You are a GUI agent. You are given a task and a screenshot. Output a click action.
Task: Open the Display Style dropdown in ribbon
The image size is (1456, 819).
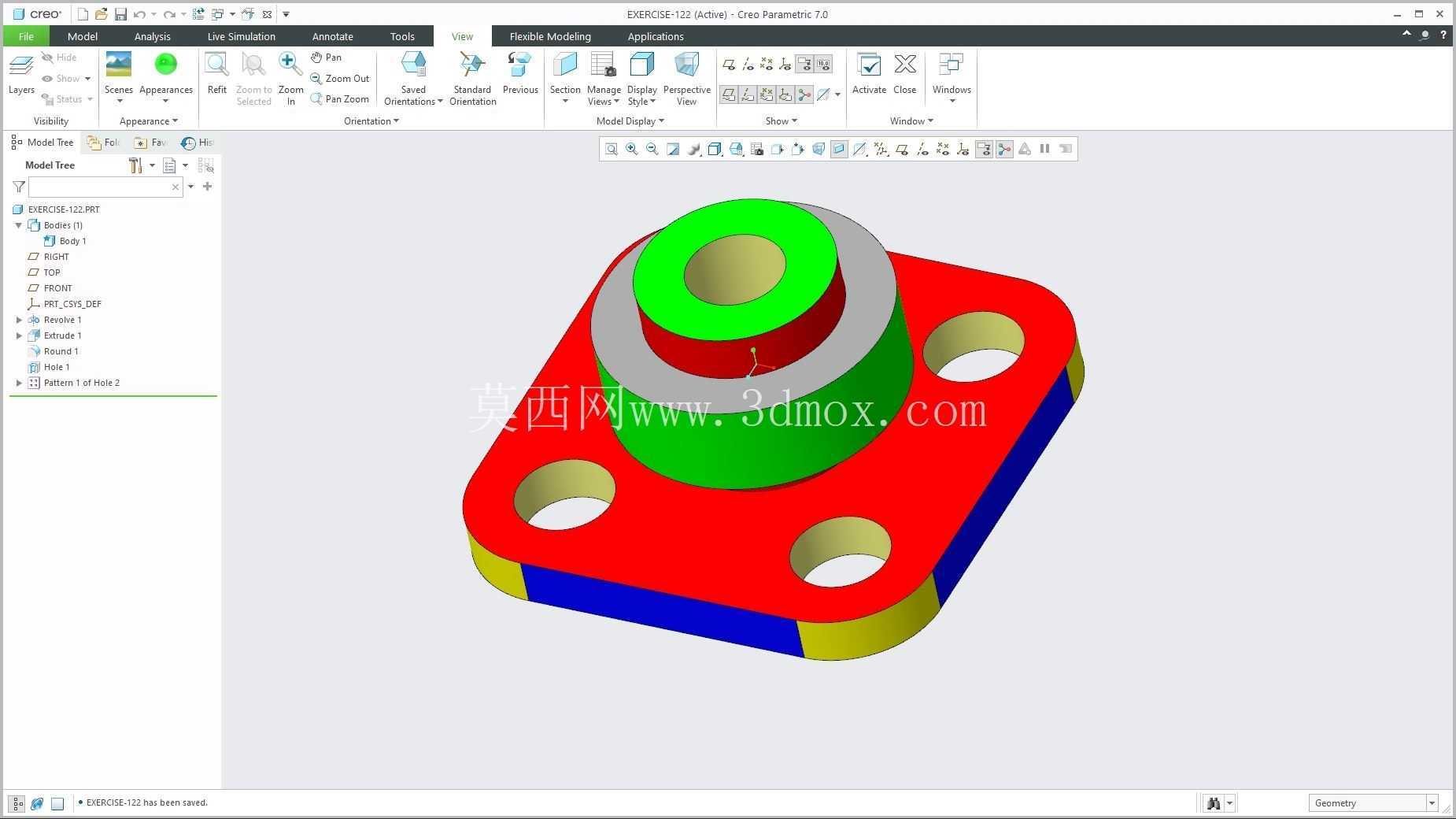[x=641, y=95]
